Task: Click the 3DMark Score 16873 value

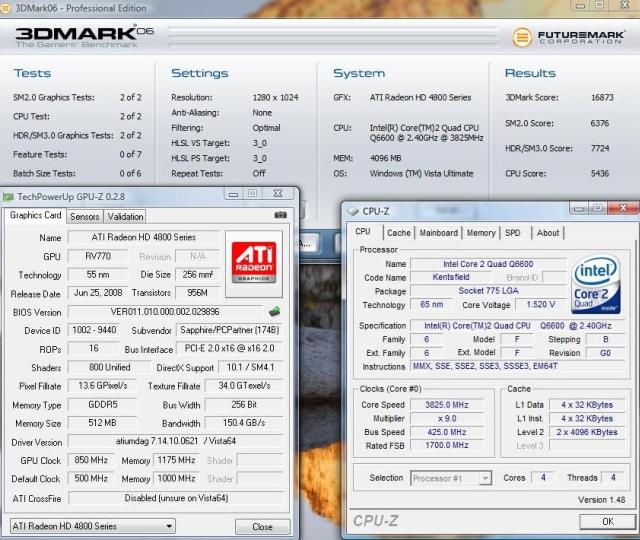Action: tap(602, 98)
